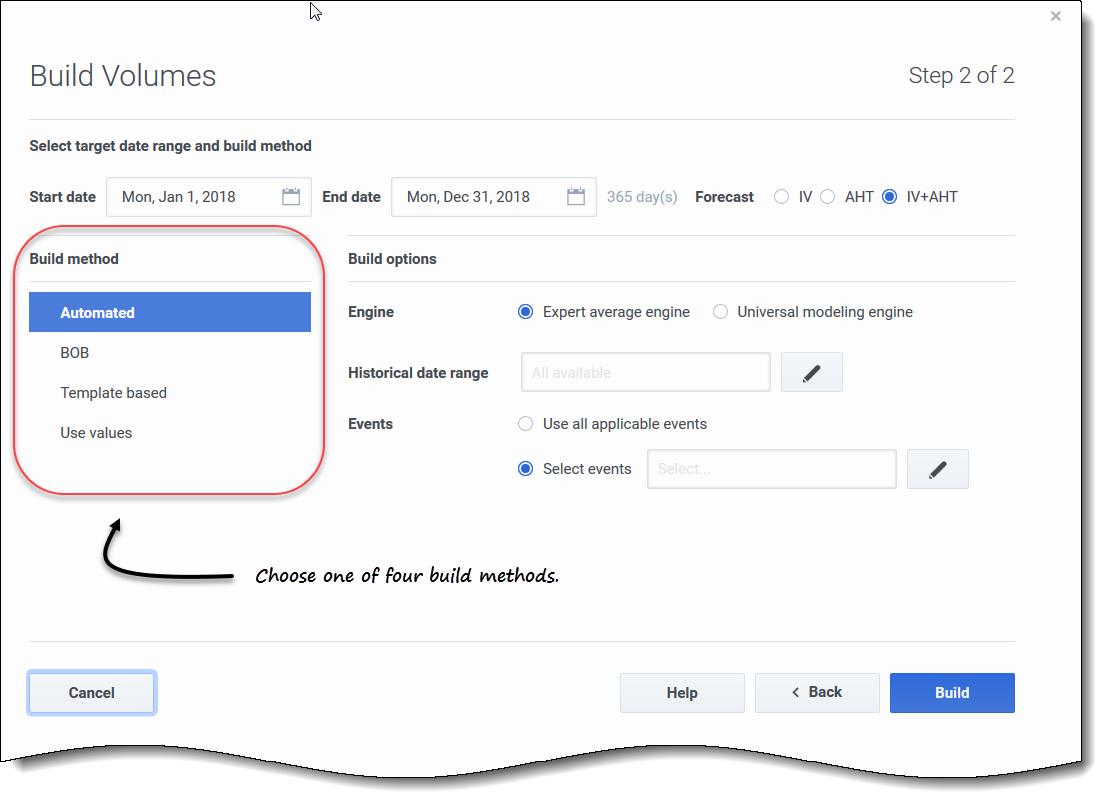Select the IV+AHT forecast radio button

pos(890,197)
